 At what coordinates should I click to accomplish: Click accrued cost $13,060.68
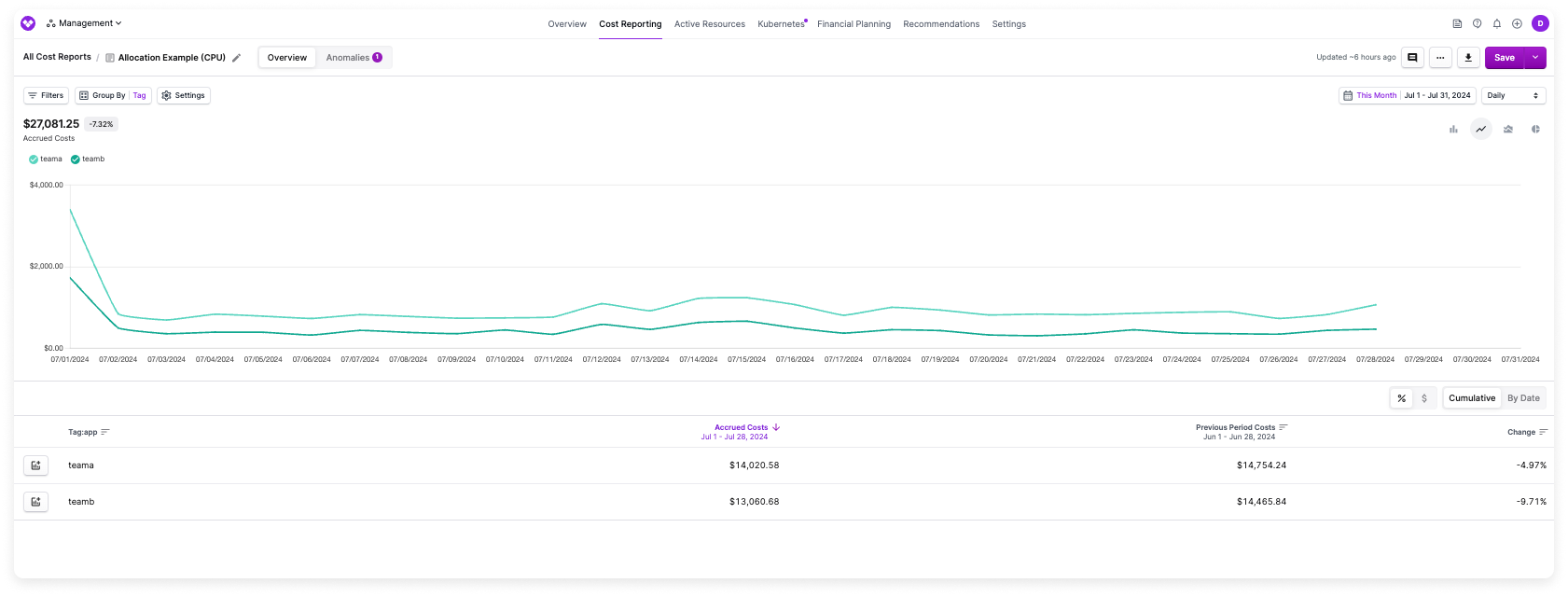coord(754,502)
